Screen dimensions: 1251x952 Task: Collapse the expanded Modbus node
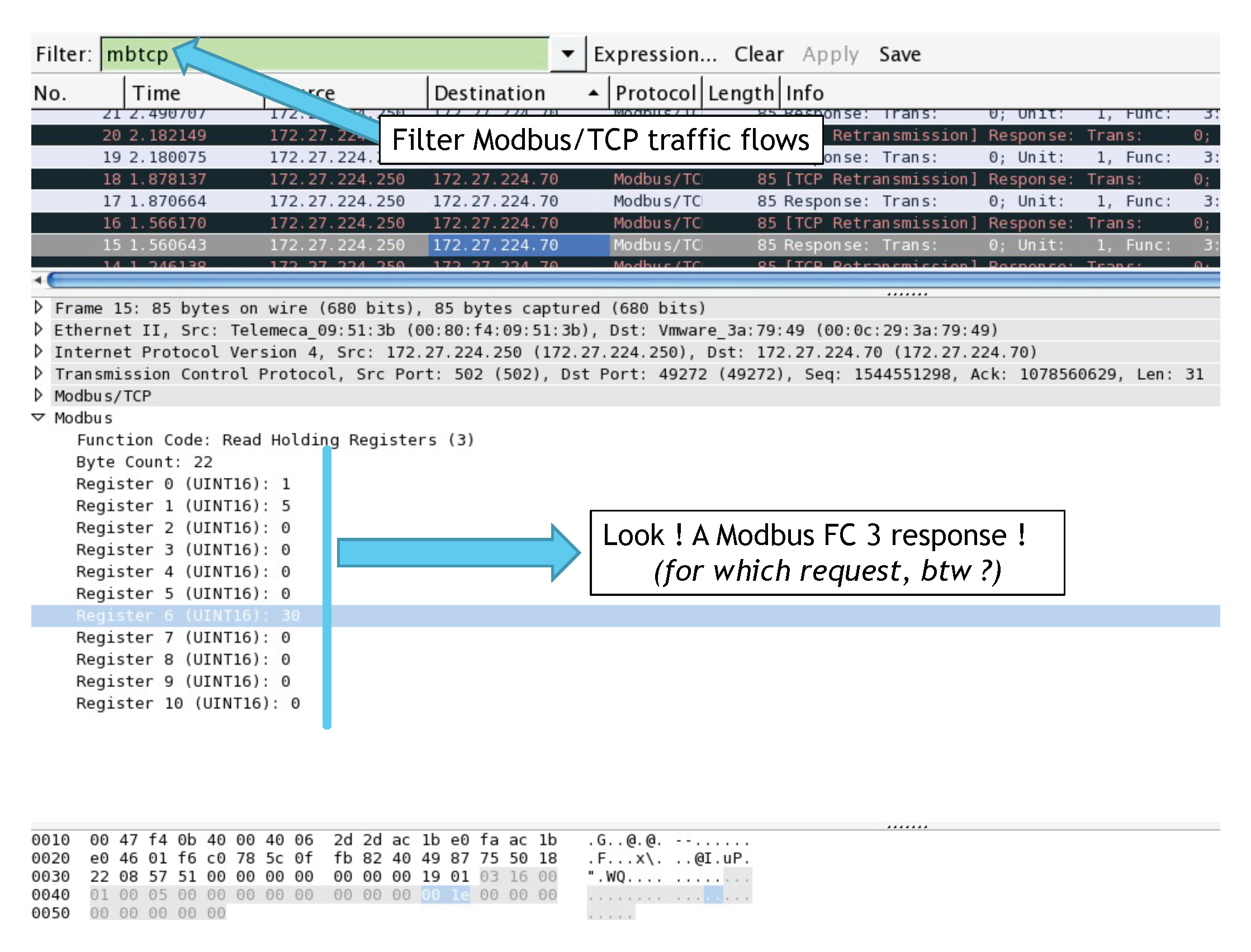39,418
